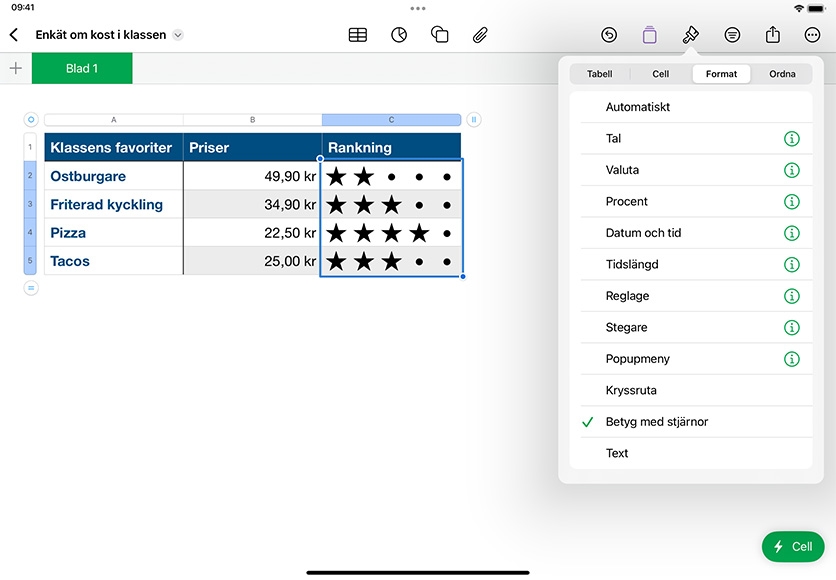Open info for Tidslängd format
836x580 pixels.
[x=792, y=264]
